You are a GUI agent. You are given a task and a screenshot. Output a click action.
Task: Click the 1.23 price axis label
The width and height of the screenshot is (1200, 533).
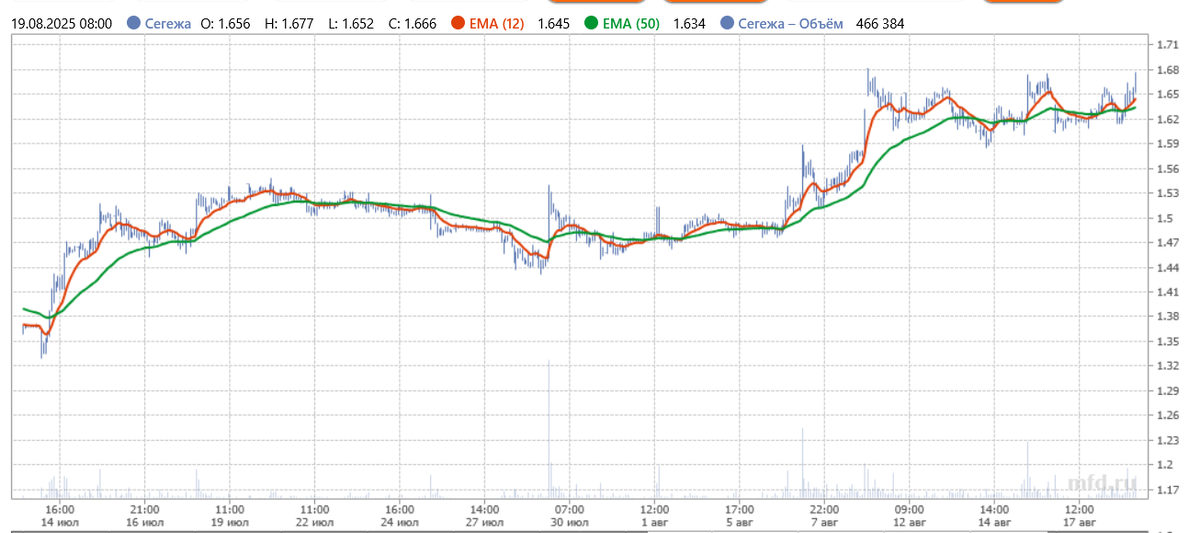click(1166, 440)
